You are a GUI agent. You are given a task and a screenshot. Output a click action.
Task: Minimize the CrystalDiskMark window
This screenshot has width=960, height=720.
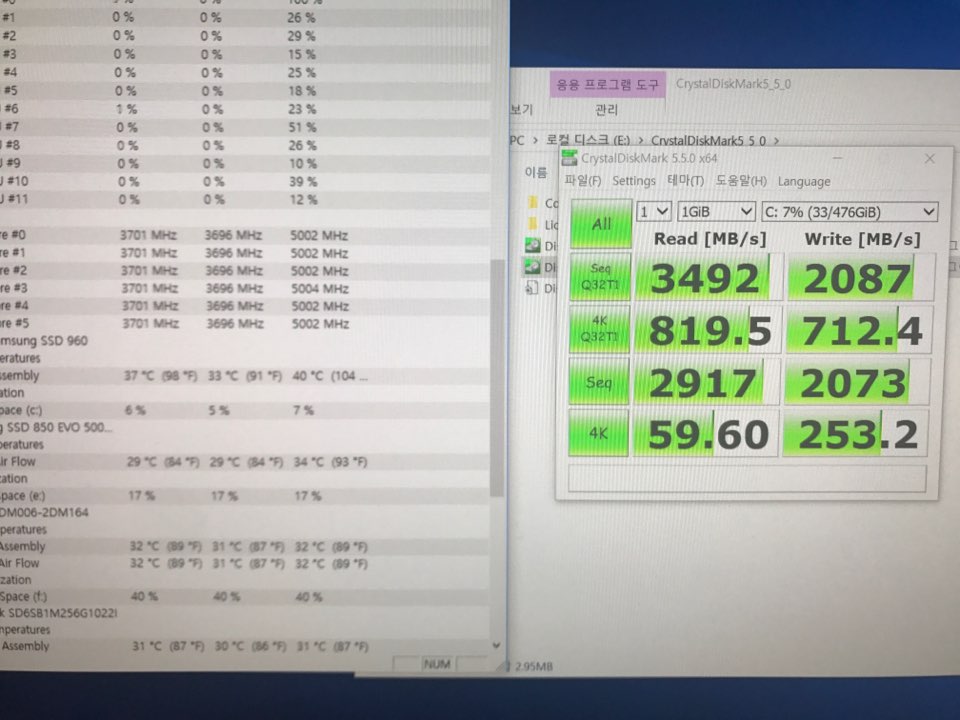tap(838, 159)
